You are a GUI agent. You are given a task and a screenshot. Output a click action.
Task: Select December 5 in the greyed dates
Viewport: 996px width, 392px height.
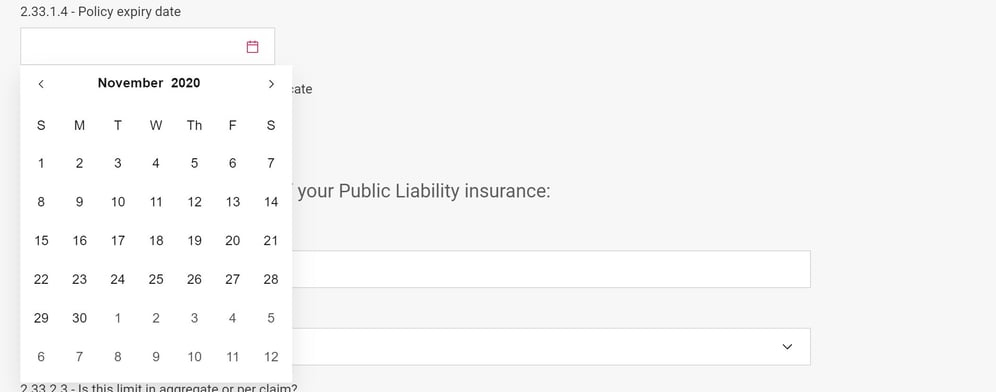[x=271, y=318]
